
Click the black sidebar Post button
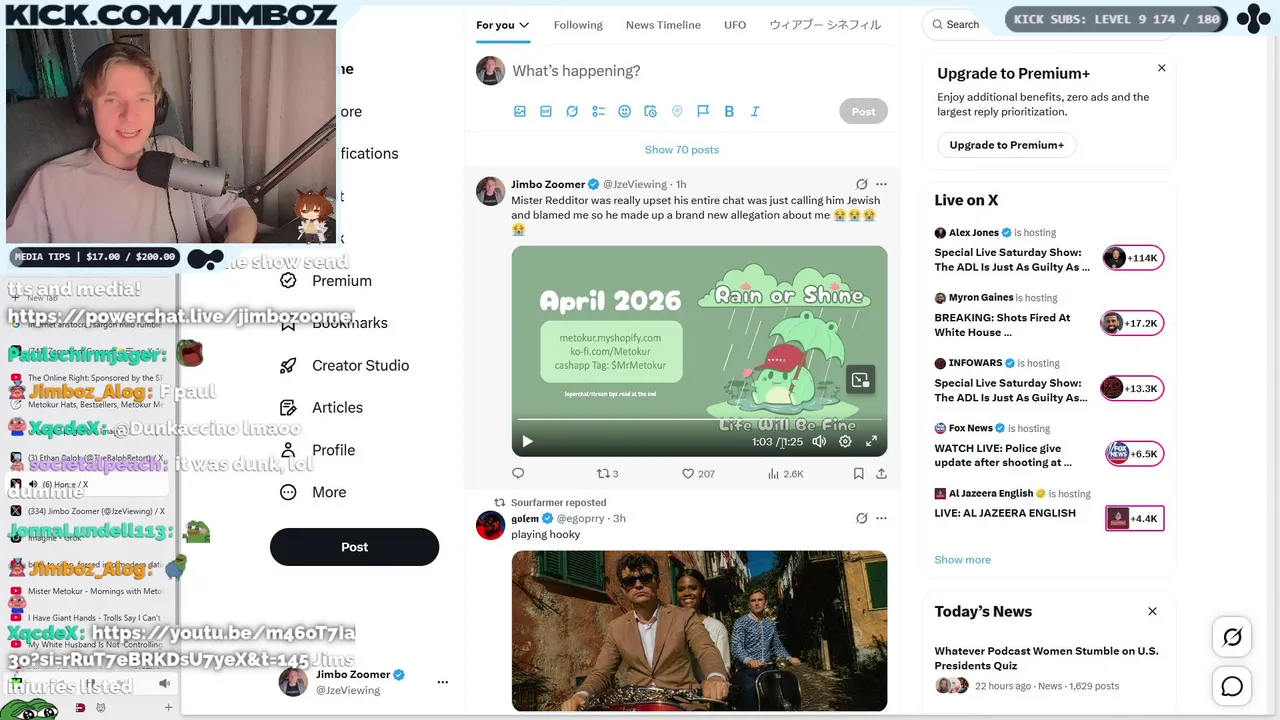354,547
